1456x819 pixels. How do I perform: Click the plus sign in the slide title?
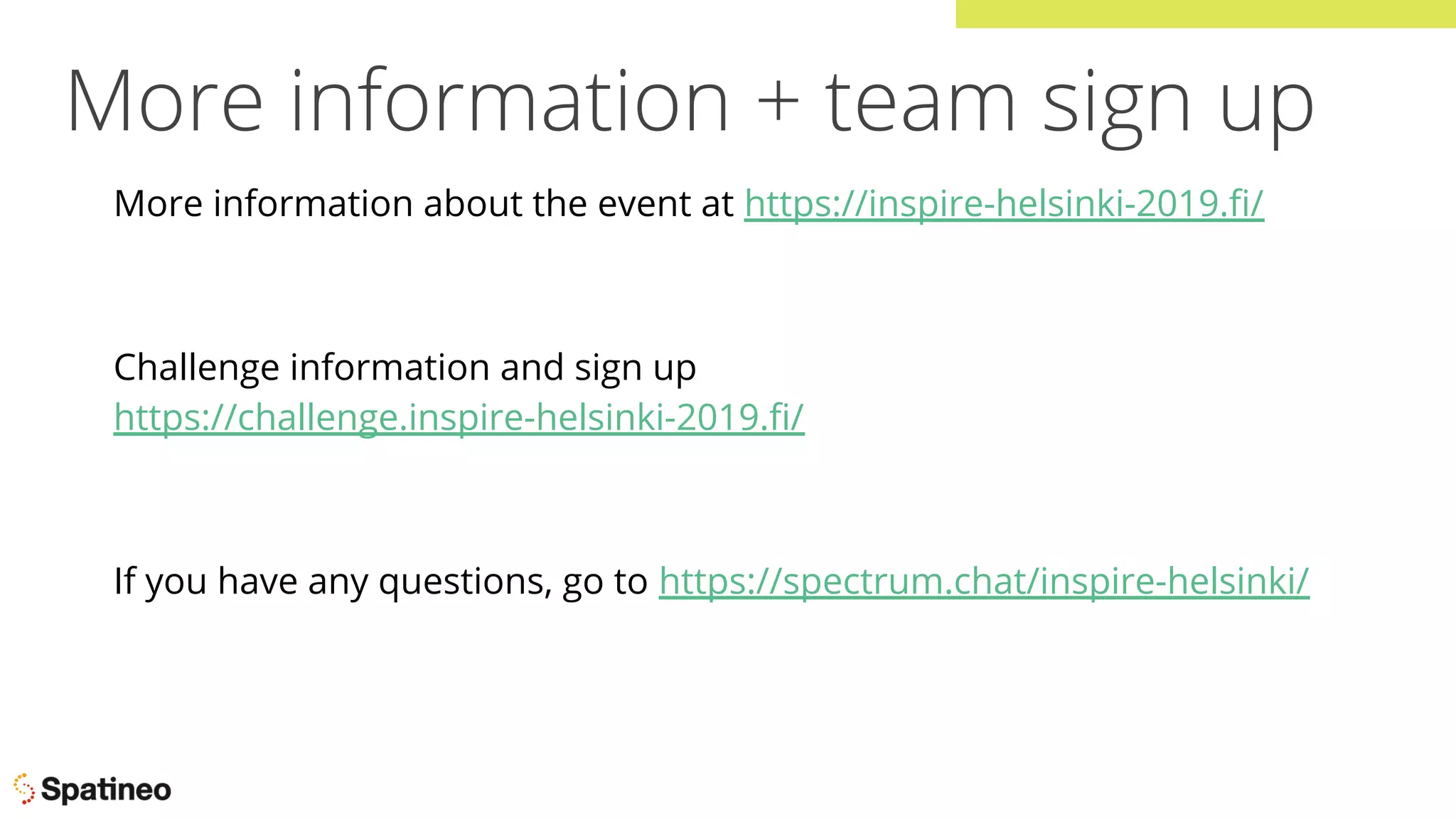(x=778, y=102)
